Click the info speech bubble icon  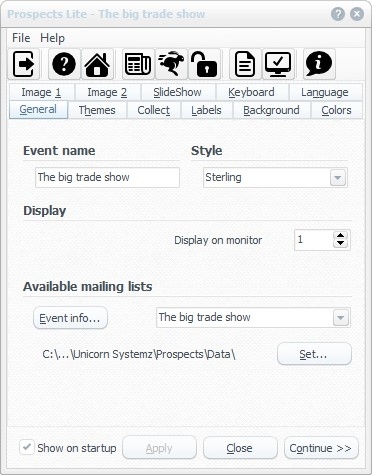(319, 64)
